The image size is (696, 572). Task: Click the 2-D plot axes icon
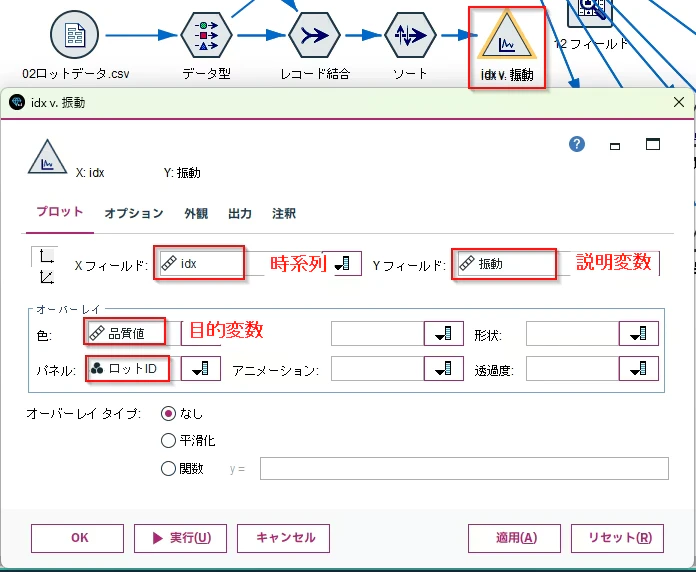tap(46, 256)
